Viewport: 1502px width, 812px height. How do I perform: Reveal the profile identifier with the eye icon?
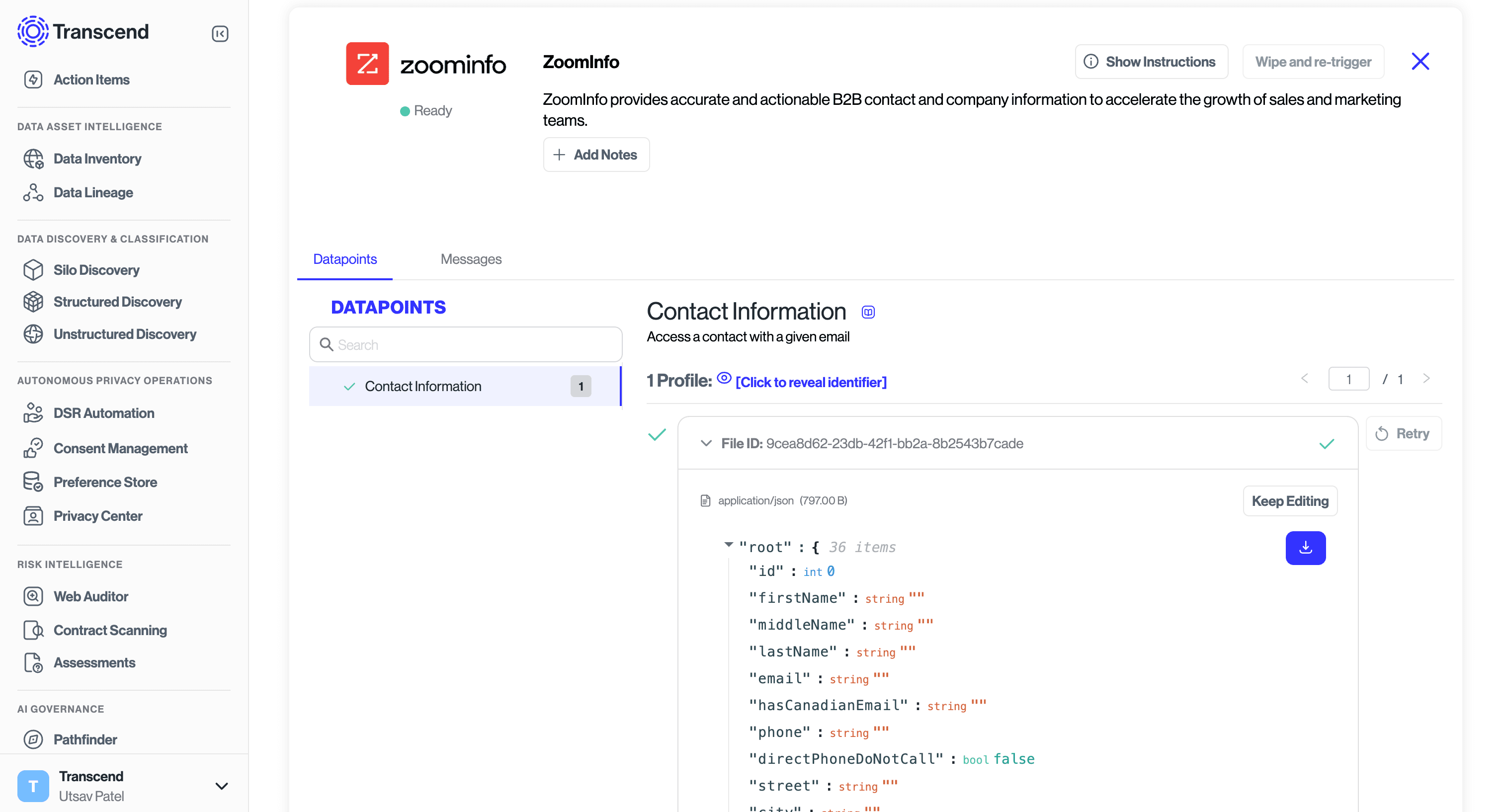(724, 379)
